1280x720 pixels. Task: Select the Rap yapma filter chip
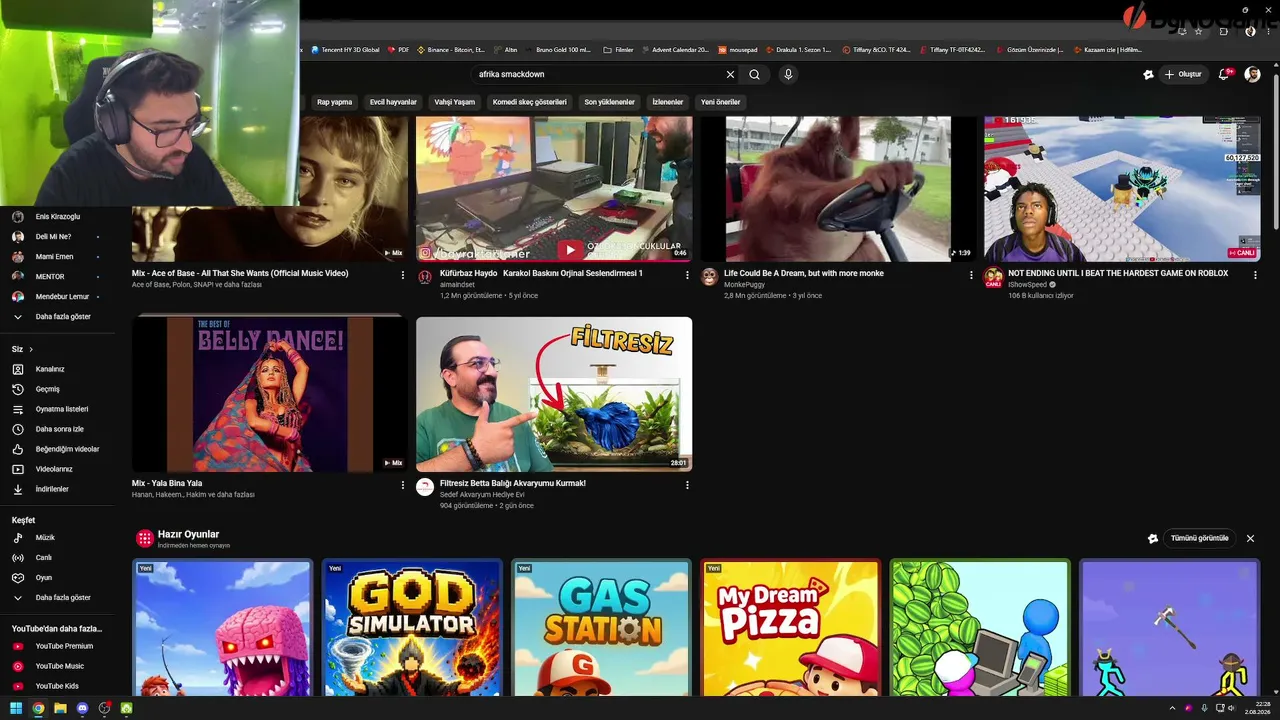(334, 102)
